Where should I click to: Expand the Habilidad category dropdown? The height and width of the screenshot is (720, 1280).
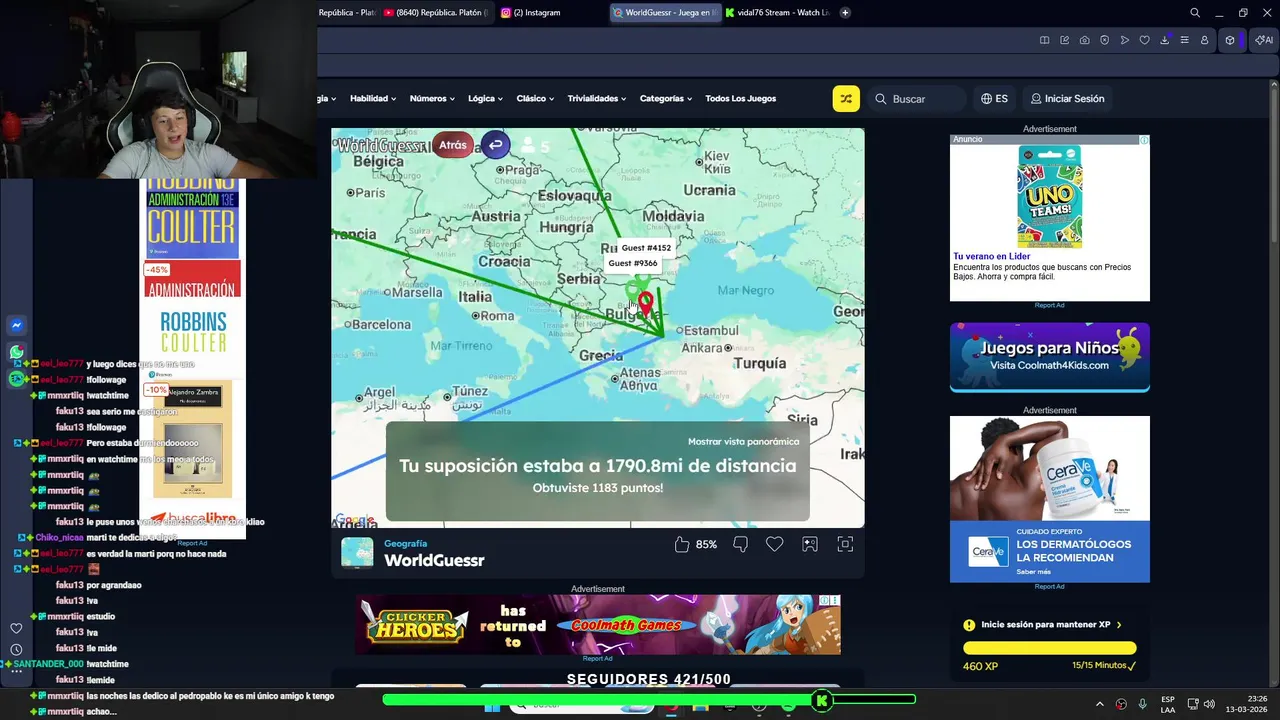372,99
